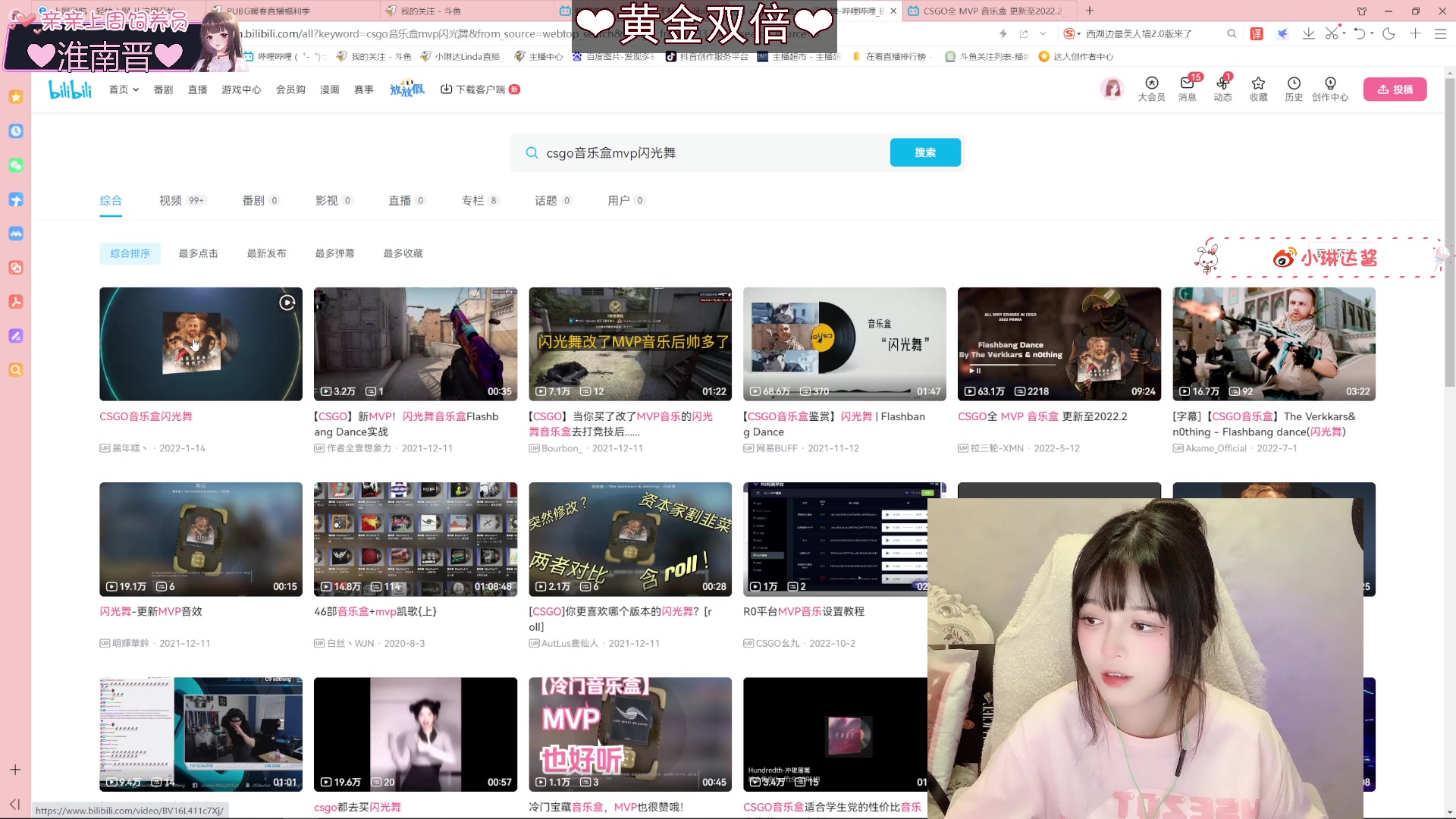Click the blue bird extension icon
The image size is (1456, 819).
click(1282, 33)
